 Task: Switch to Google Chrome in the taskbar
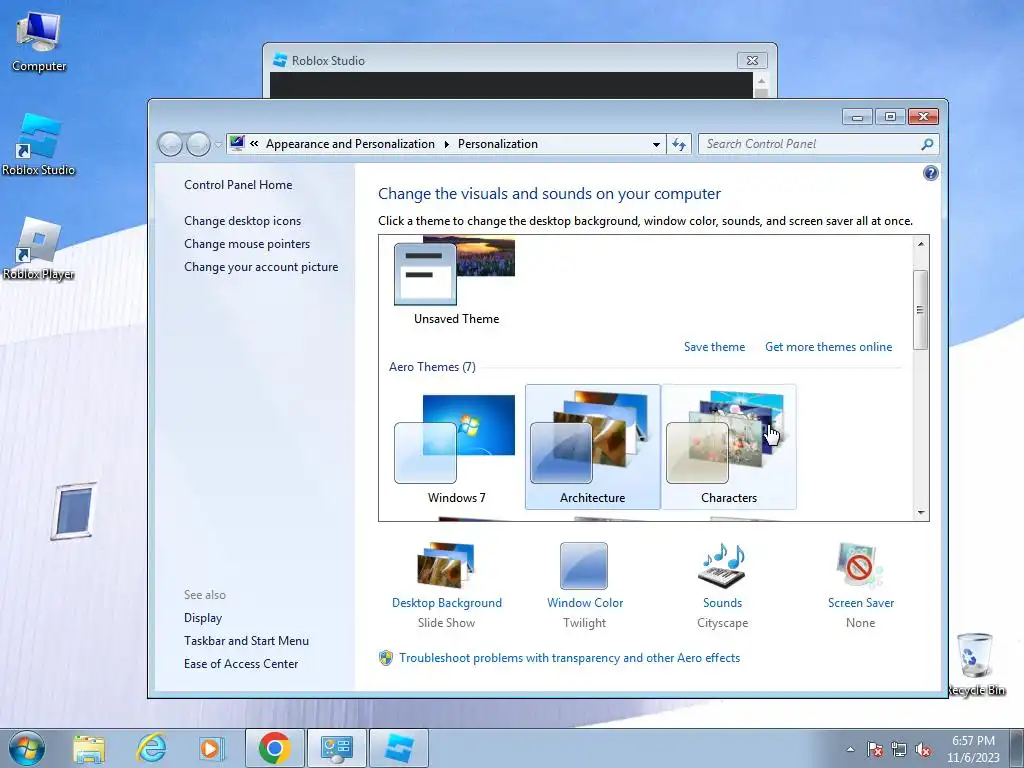pos(274,748)
